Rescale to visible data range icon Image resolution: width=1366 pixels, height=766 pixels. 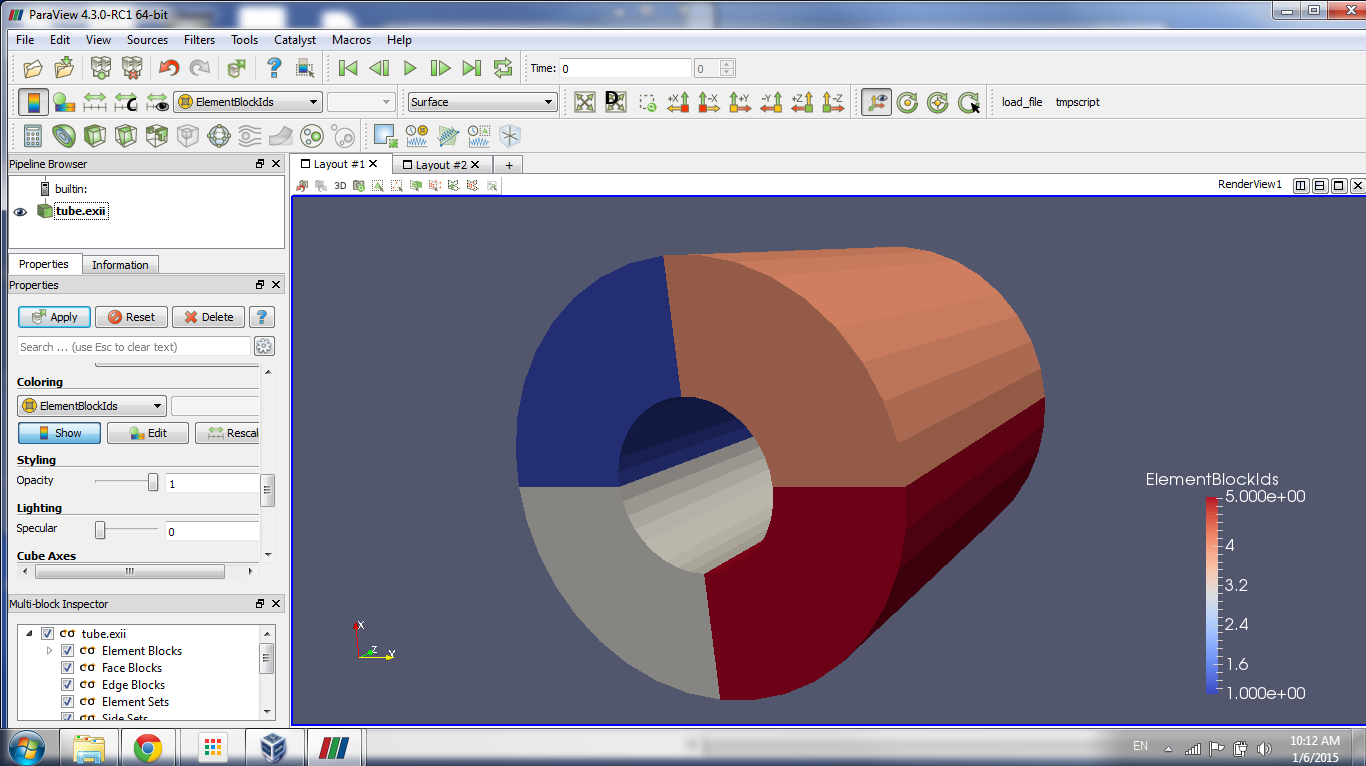tap(157, 102)
